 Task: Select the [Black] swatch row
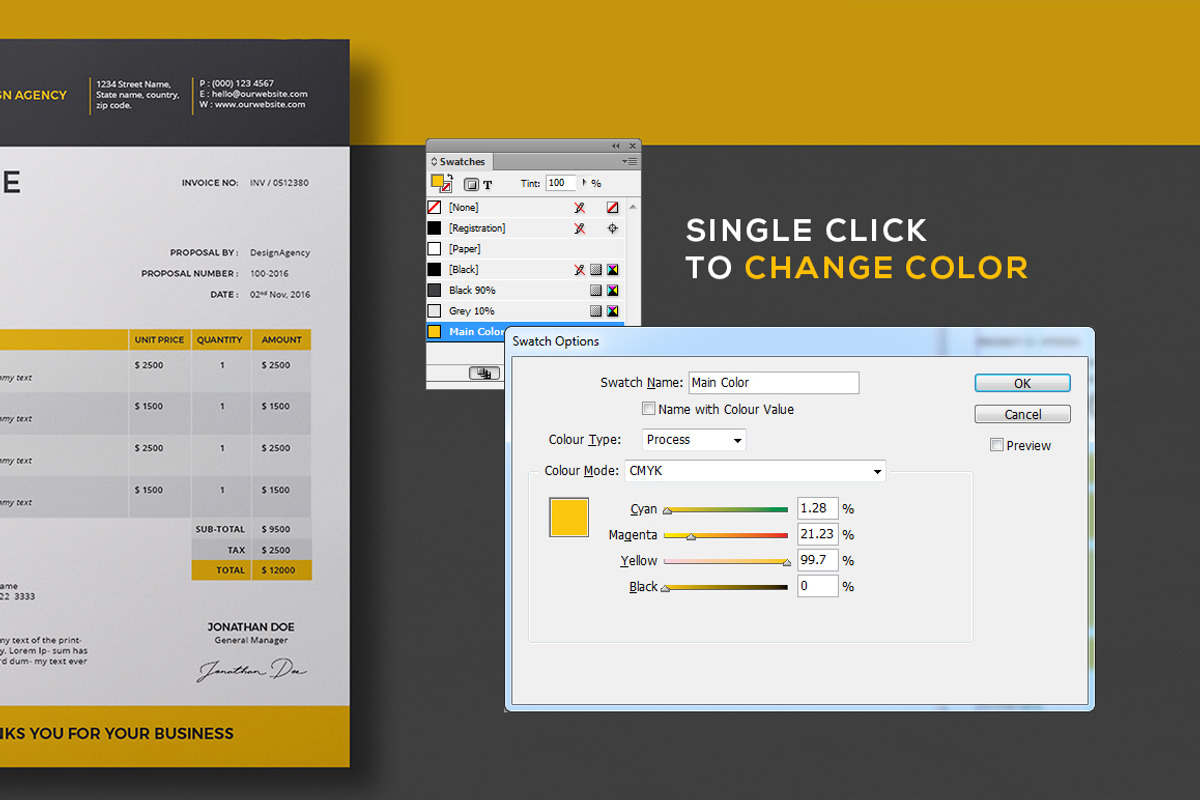(526, 269)
